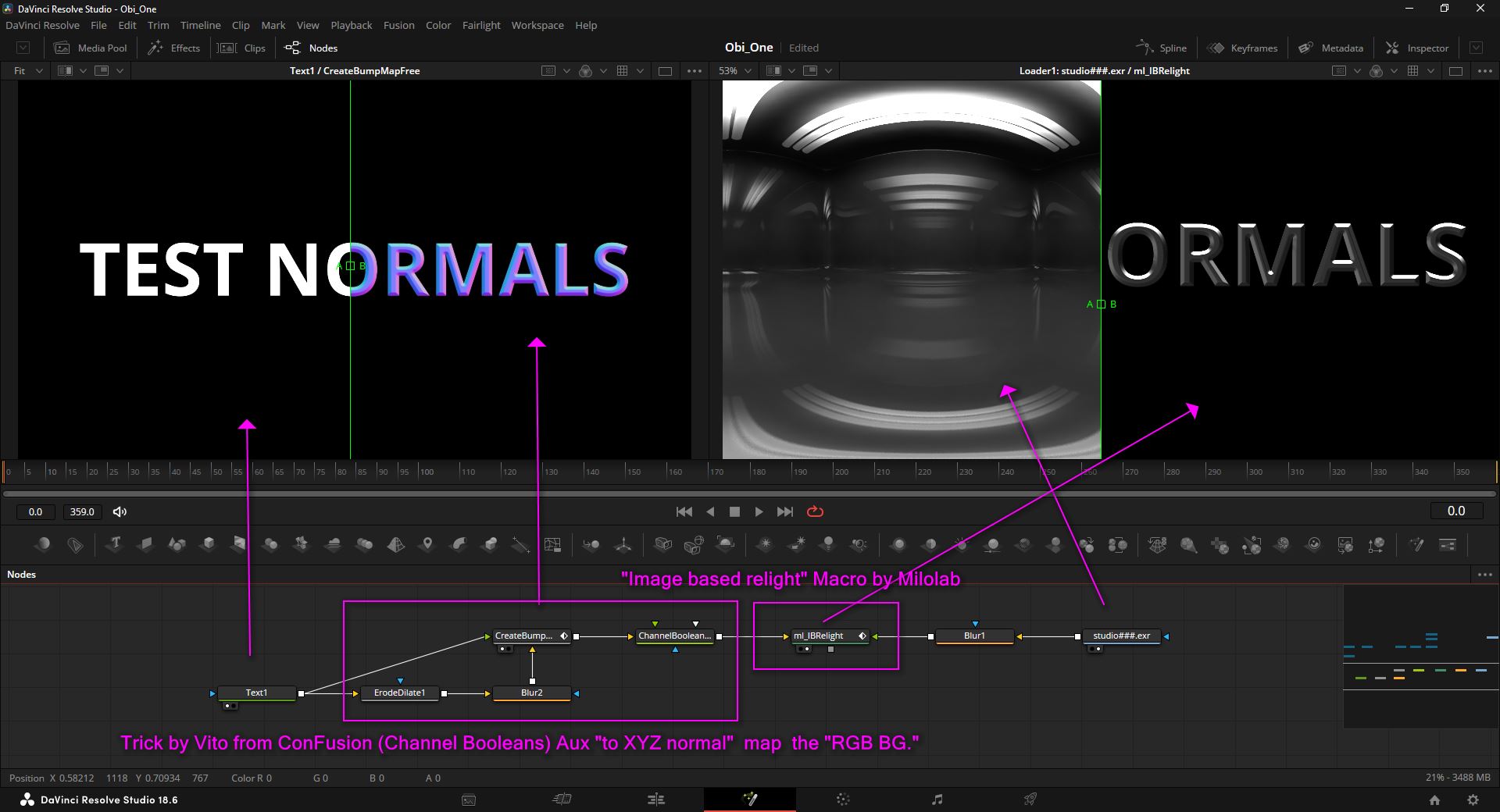Select the CreateBump node
1500x812 pixels.
pos(530,636)
